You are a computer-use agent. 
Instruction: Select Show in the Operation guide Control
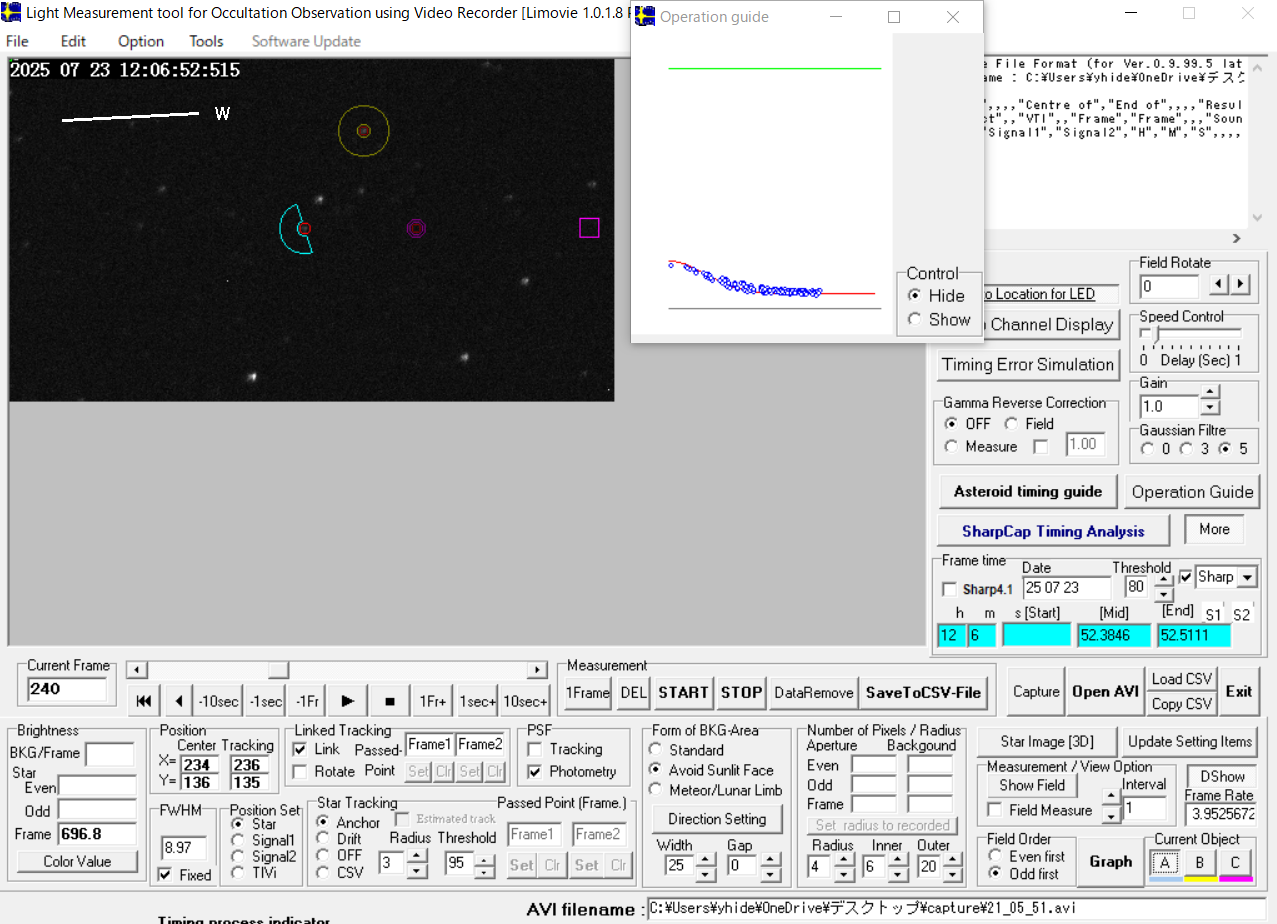[914, 320]
